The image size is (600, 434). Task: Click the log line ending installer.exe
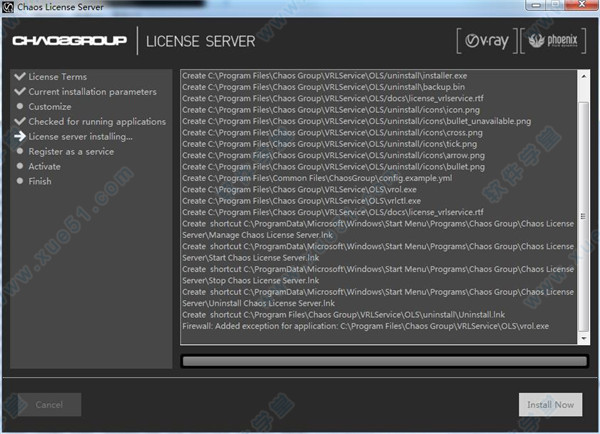point(324,76)
